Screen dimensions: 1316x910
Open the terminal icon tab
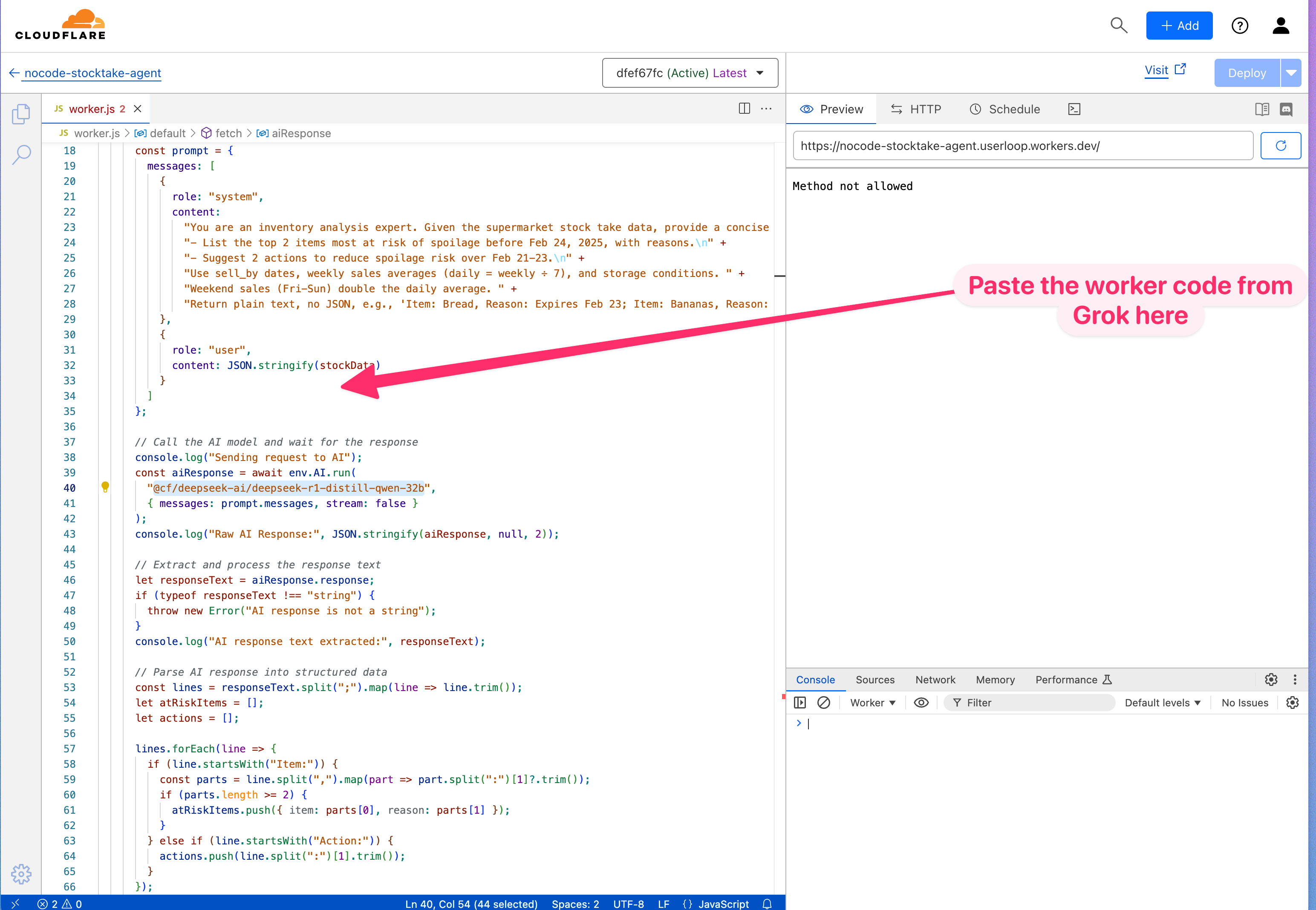tap(1074, 109)
